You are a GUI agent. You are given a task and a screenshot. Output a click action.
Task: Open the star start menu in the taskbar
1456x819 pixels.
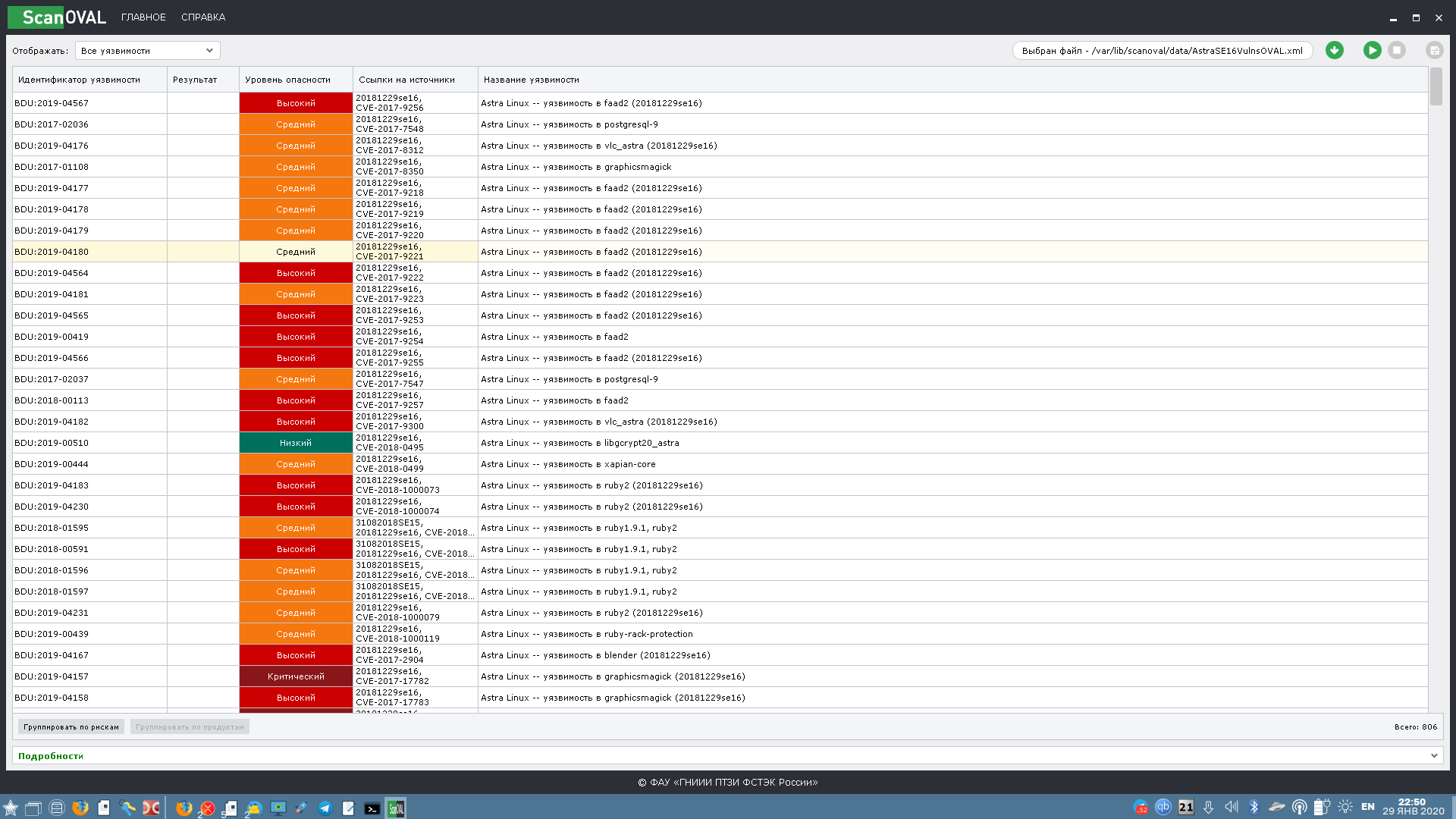pos(11,808)
